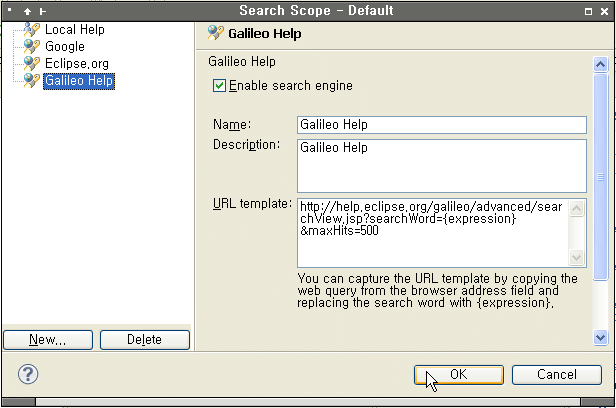616x408 pixels.
Task: Click the Galileo Help icon in tree
Action: (31, 81)
